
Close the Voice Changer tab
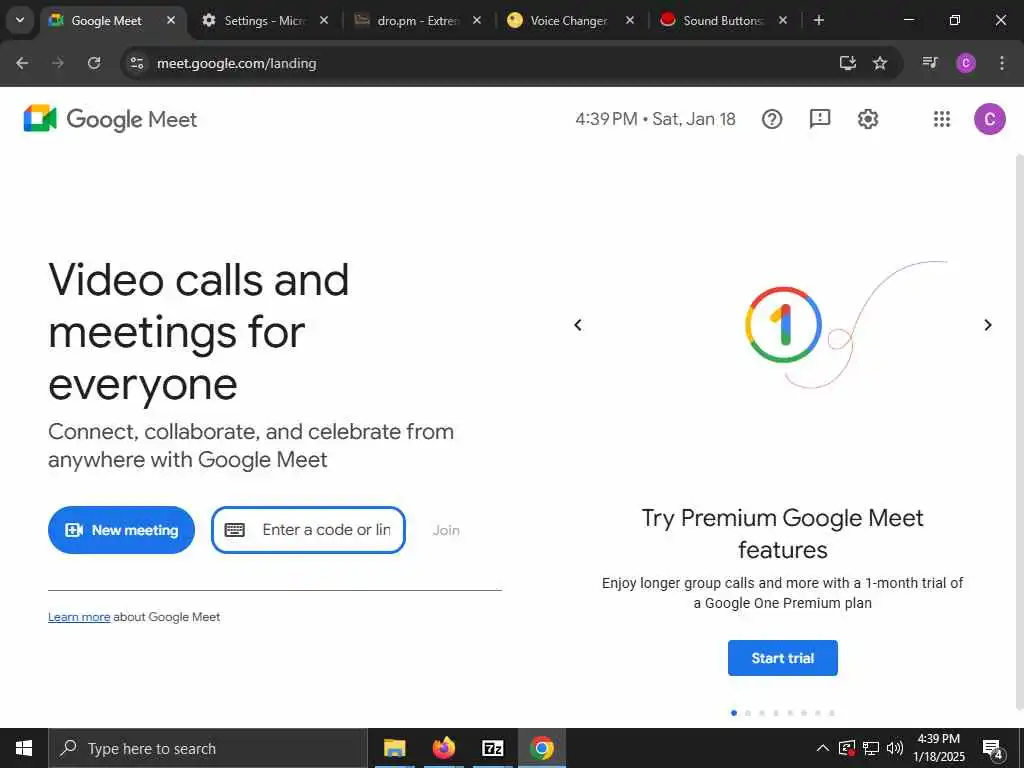pos(630,21)
